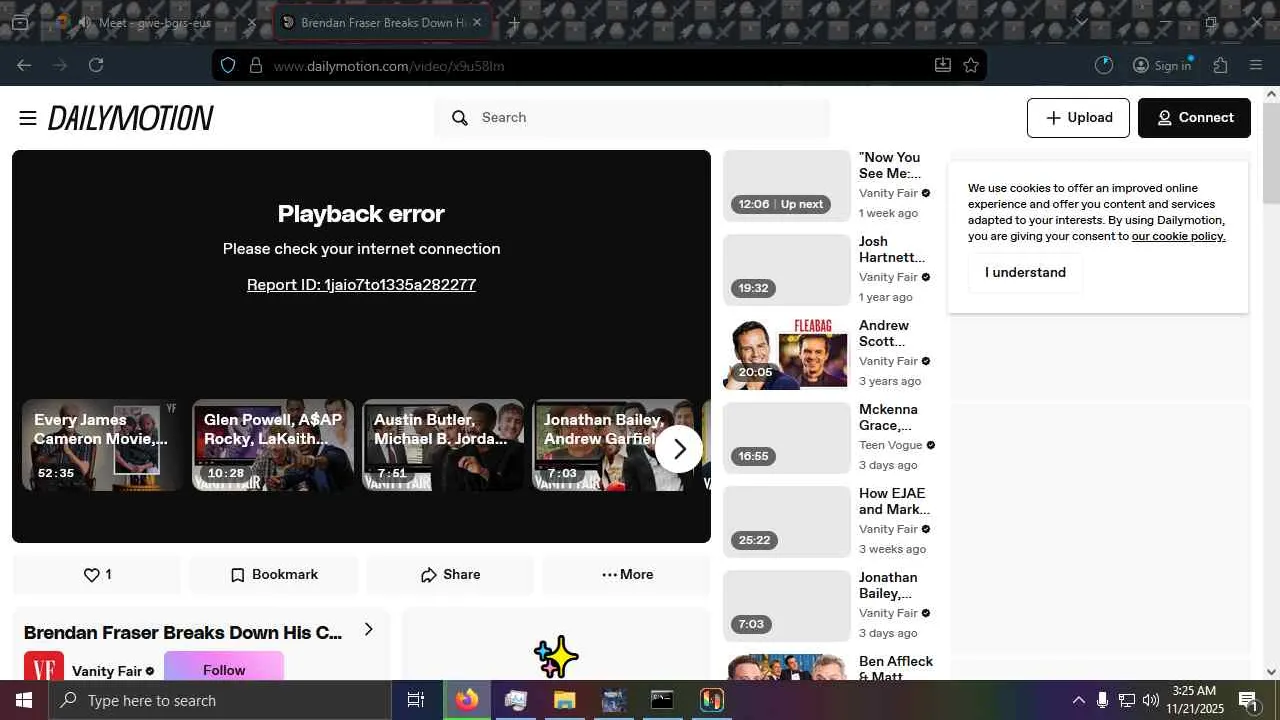Open the Andrew Scott Fleabag video thumbnail

[x=786, y=354]
